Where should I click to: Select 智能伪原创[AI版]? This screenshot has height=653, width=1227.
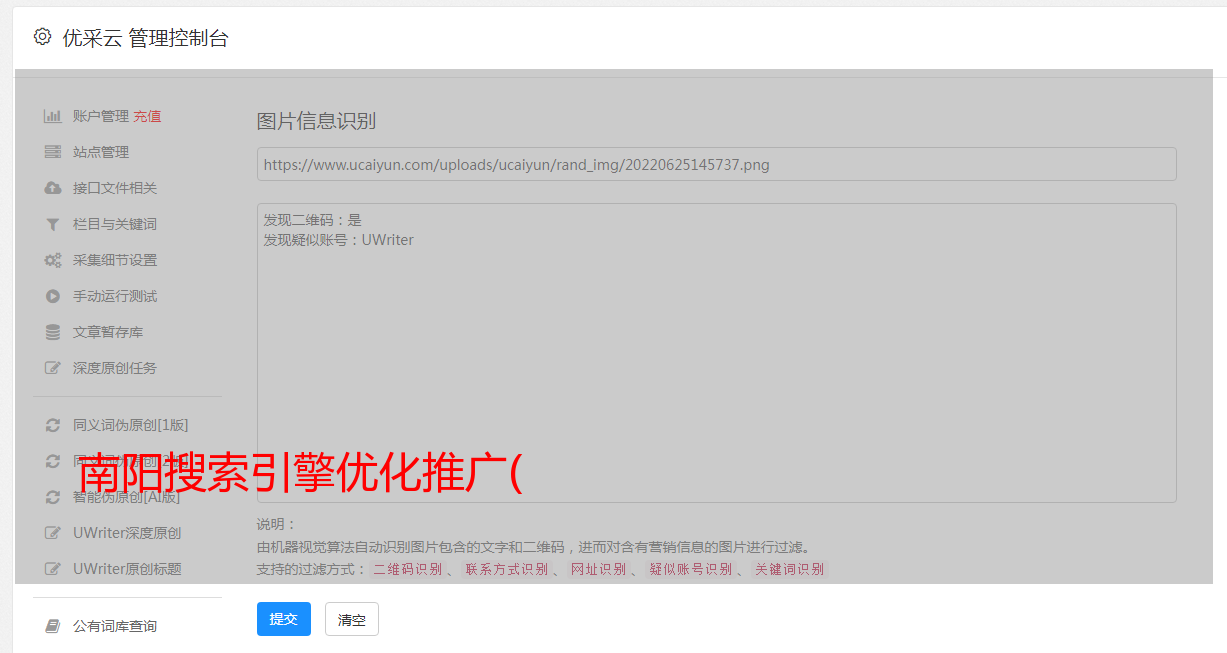pyautogui.click(x=129, y=497)
